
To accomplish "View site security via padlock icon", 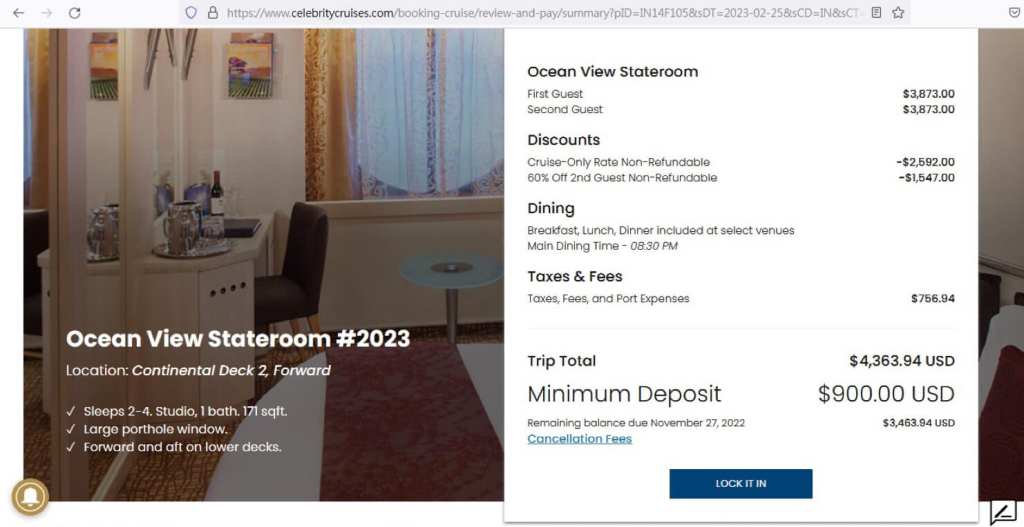I will [212, 12].
